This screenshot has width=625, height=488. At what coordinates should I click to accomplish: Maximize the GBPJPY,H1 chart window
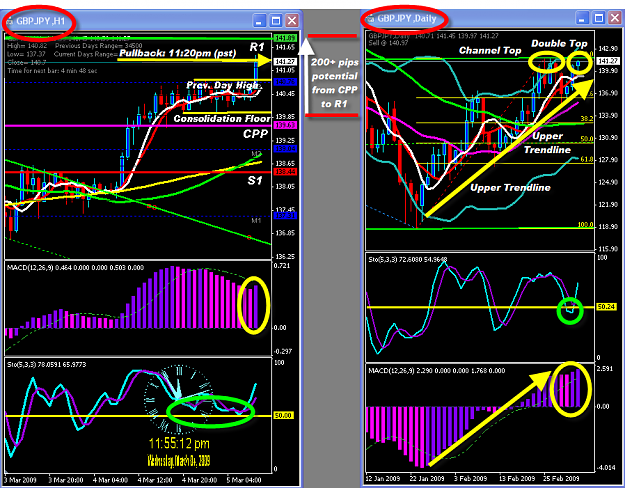[275, 20]
